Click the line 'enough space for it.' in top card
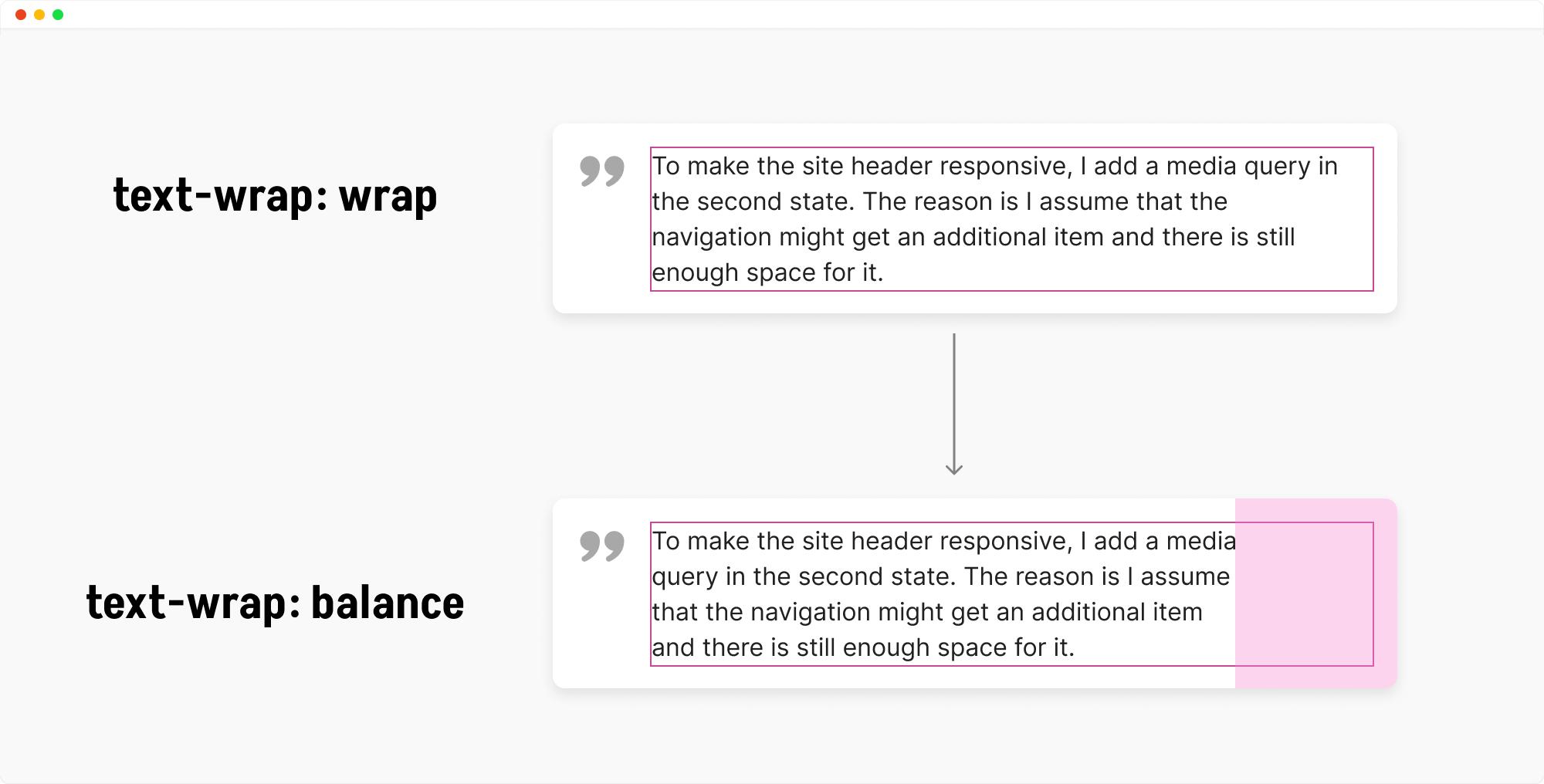 [767, 272]
